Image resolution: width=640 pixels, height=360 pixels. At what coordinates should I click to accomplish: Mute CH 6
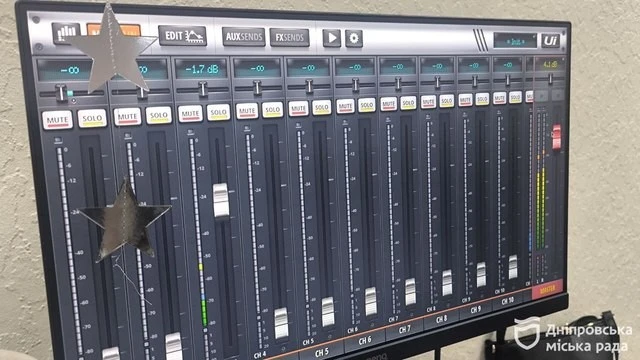click(x=345, y=106)
